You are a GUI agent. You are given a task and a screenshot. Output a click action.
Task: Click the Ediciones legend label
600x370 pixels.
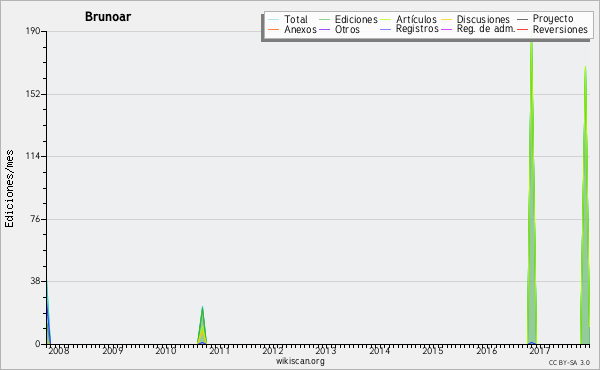coord(356,19)
